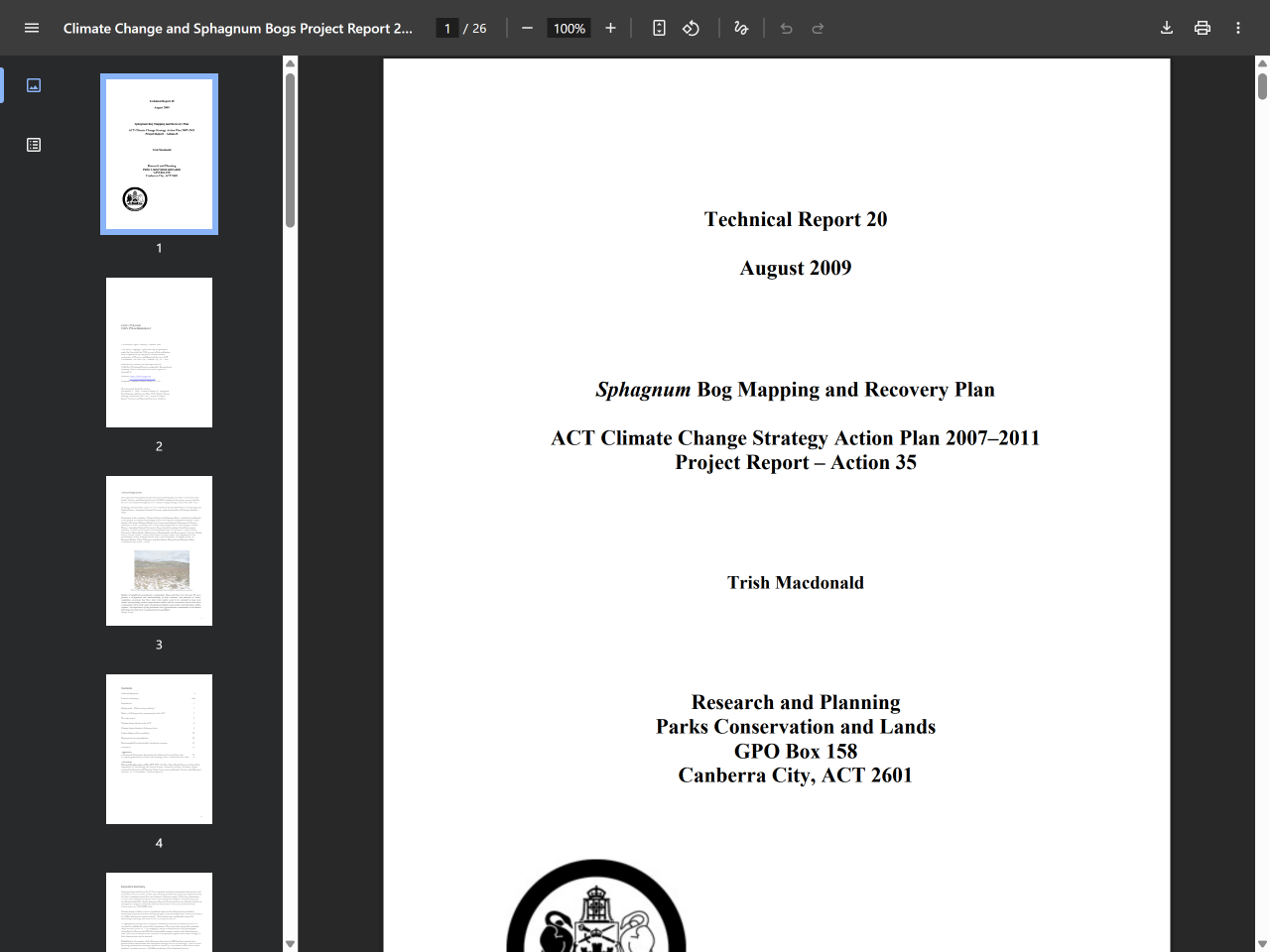Click the "Sphagnum Bog Mapping and Recovery Plan" title

pos(796,390)
